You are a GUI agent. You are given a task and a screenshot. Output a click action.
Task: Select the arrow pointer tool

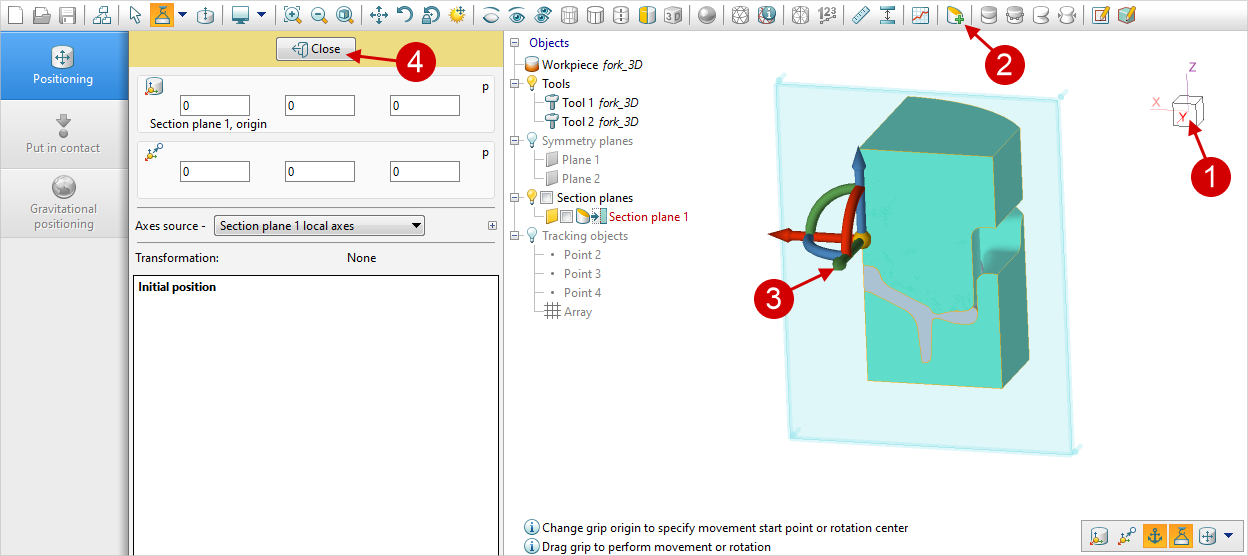pos(136,15)
